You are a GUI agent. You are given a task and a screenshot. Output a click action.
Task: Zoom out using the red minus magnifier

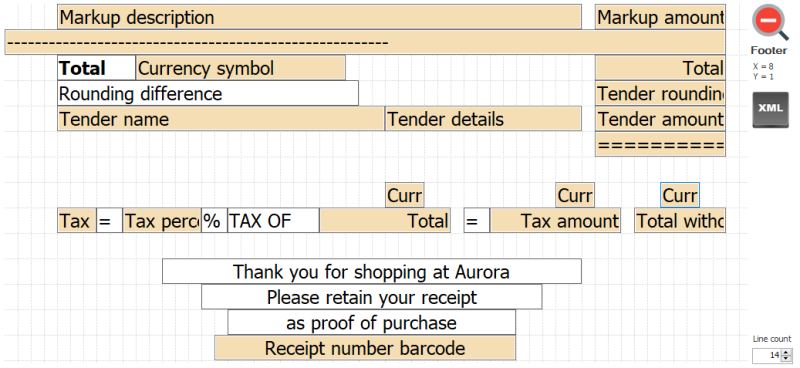770,22
